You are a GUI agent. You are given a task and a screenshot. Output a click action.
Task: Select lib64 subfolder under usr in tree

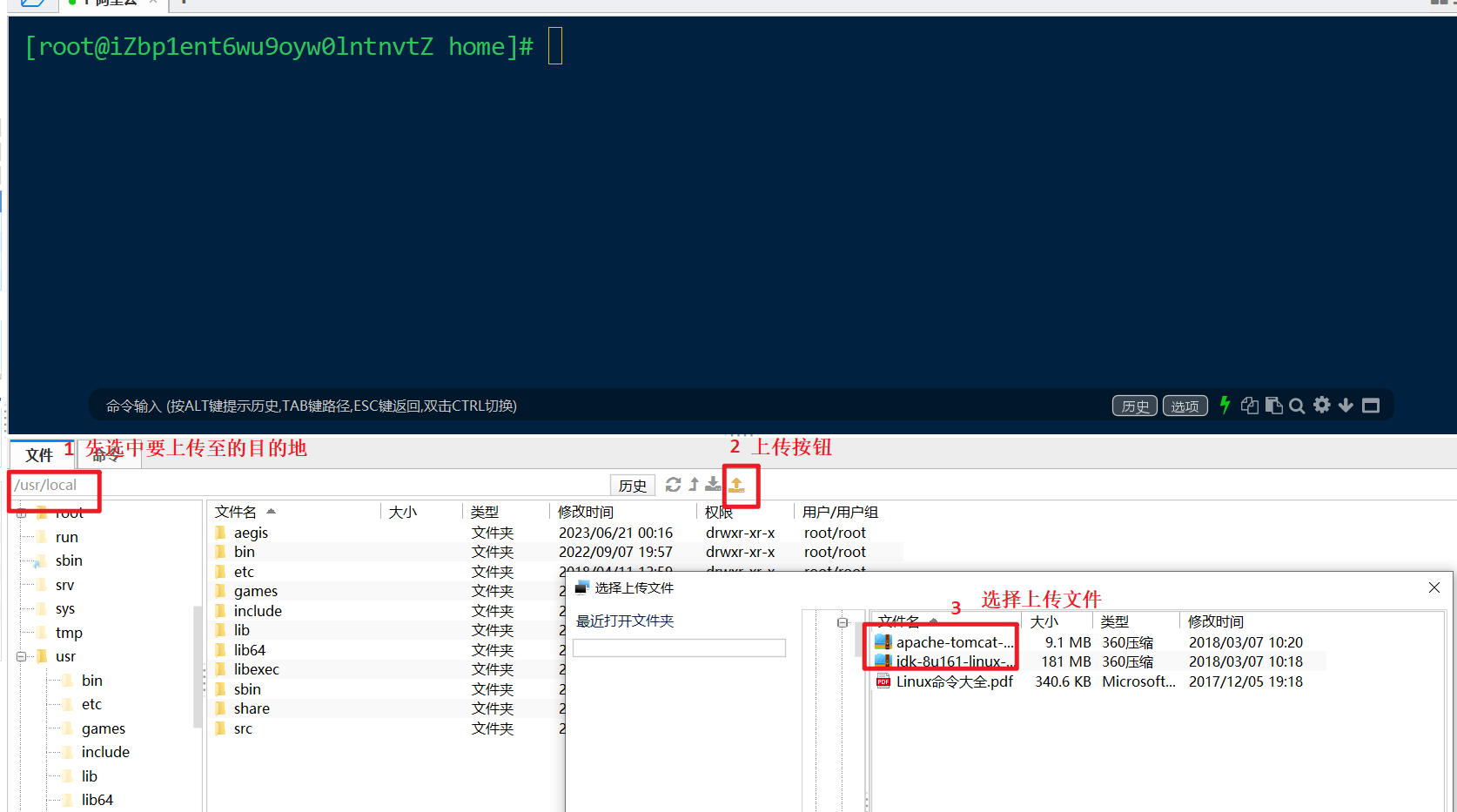click(x=97, y=800)
